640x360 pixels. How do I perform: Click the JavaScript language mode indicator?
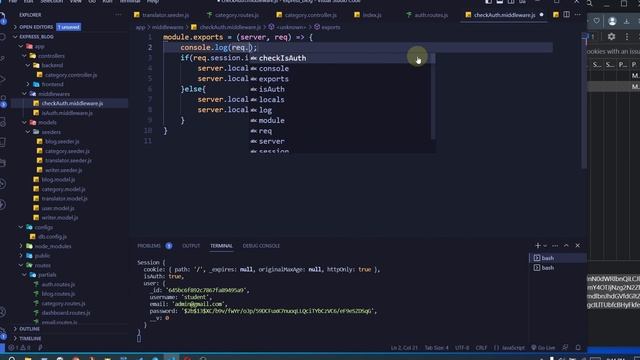pyautogui.click(x=513, y=348)
